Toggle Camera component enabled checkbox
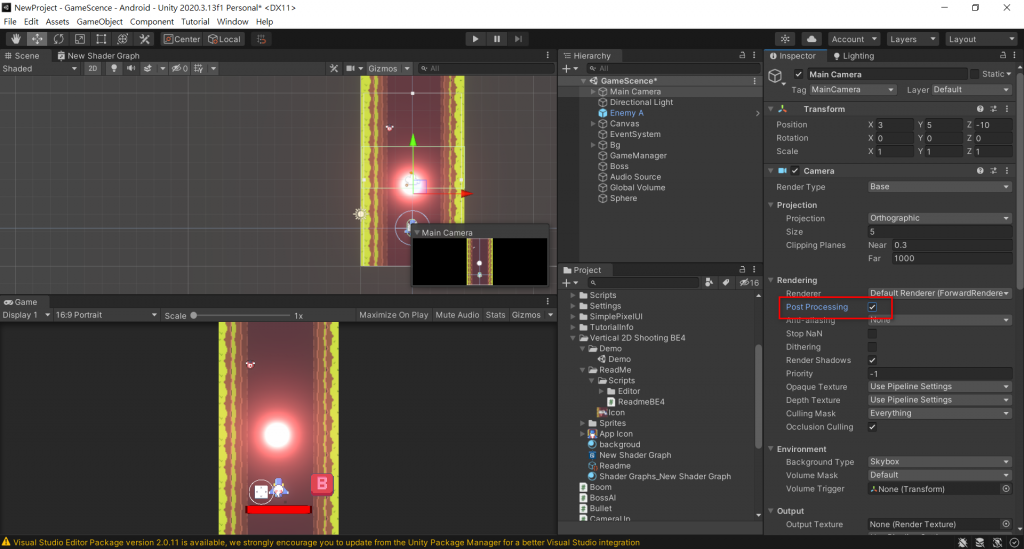This screenshot has height=549, width=1024. click(x=795, y=171)
